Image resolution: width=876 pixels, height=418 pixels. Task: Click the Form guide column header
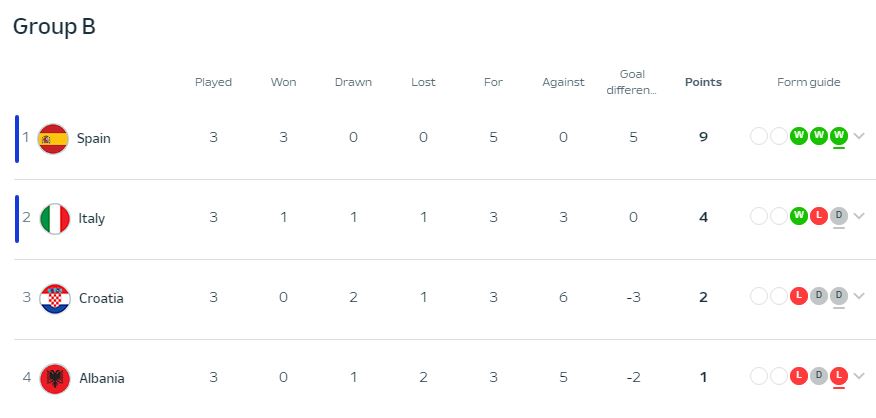808,82
